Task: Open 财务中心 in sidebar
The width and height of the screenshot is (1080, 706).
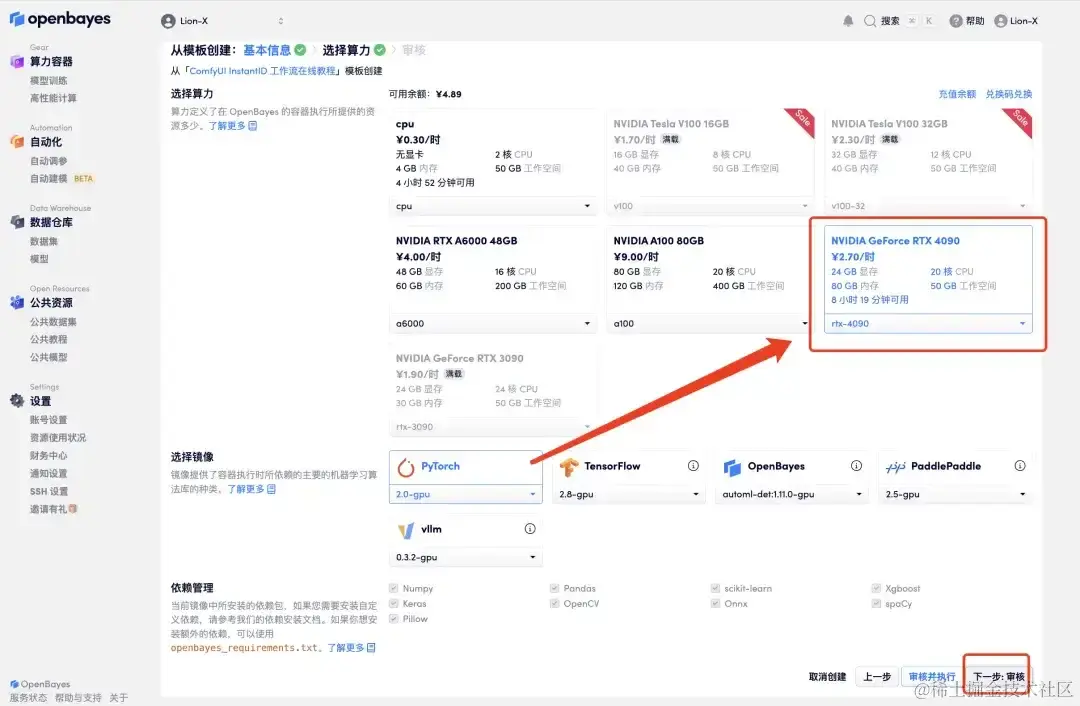Action: point(48,455)
